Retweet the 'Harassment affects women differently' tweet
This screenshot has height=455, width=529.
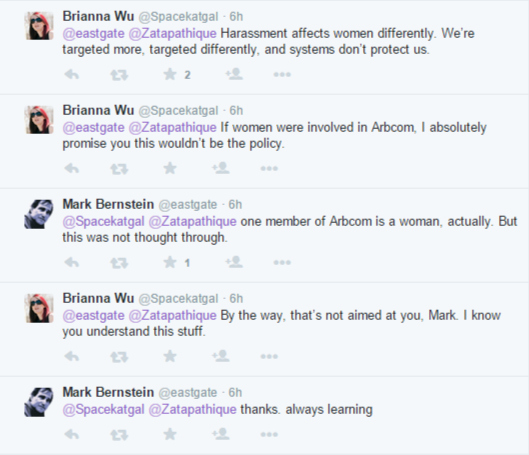pos(119,75)
